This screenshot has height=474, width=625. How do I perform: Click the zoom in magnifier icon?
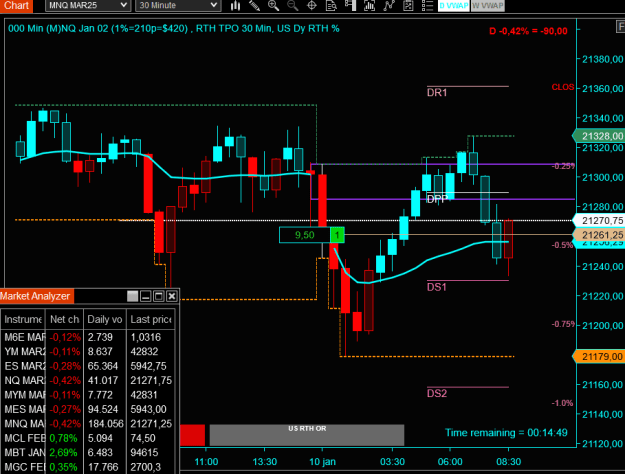click(273, 6)
